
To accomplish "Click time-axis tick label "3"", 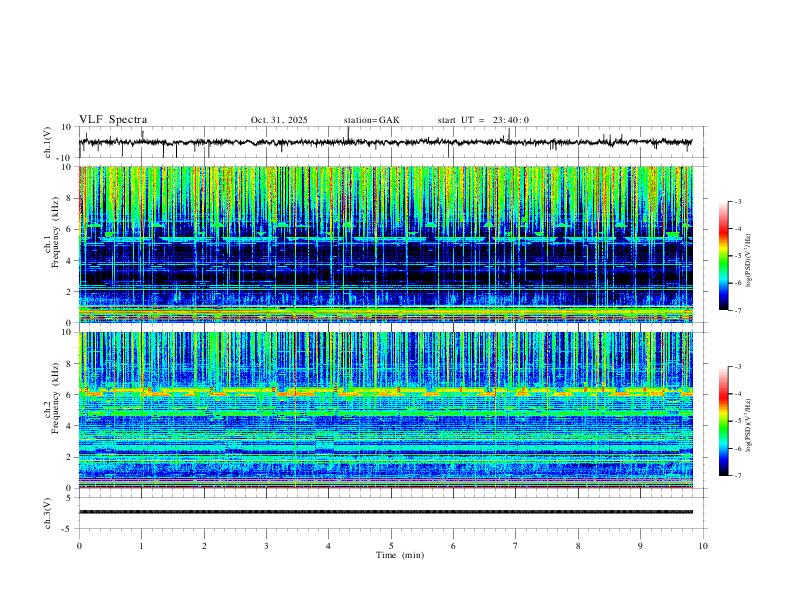I will (266, 546).
